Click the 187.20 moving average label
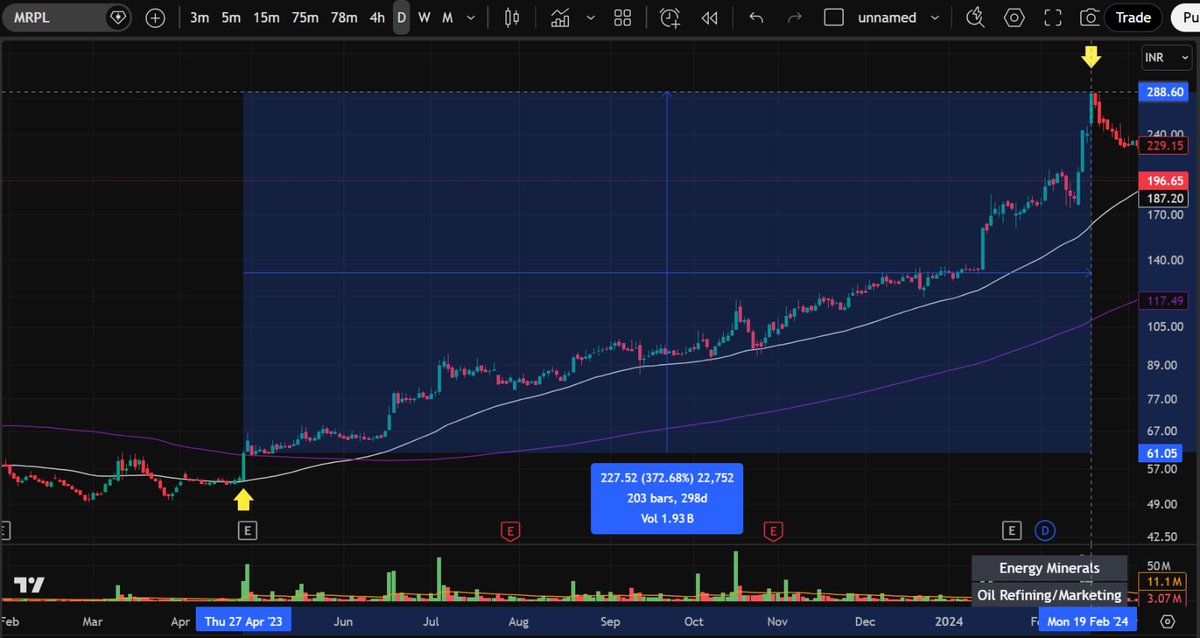Viewport: 1200px width, 638px height. coord(1163,199)
